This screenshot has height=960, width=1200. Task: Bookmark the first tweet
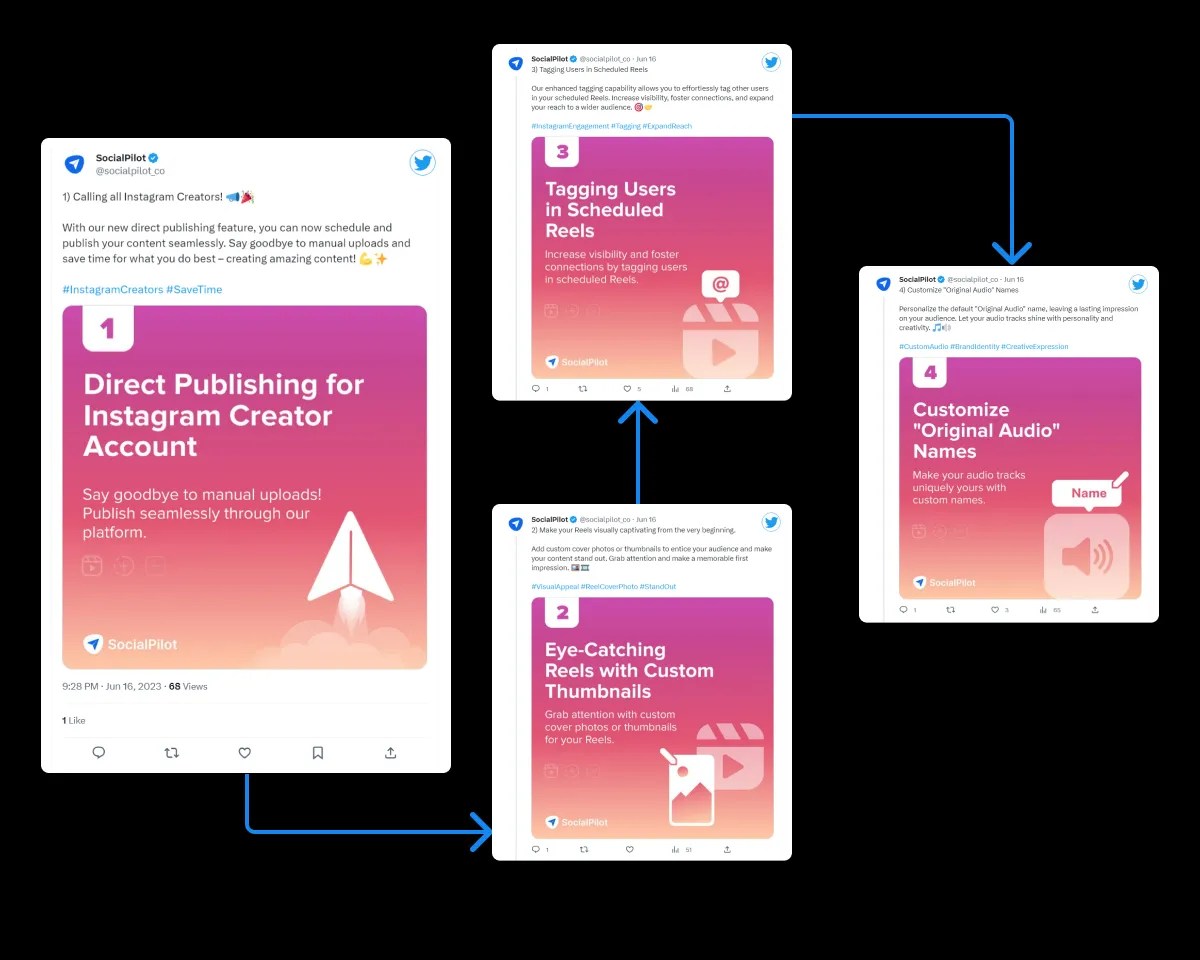click(318, 753)
